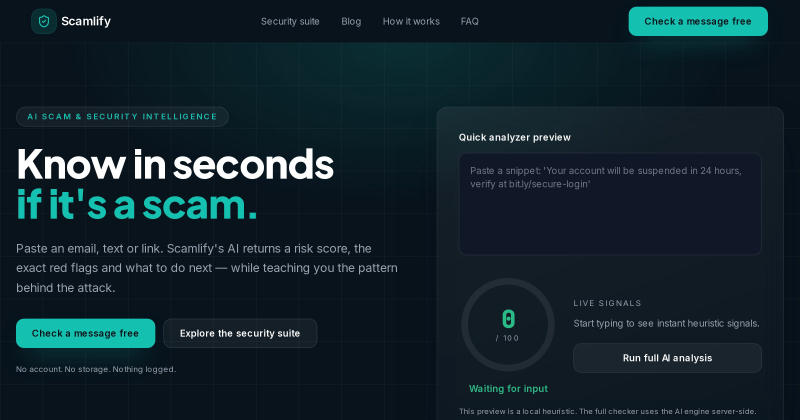The height and width of the screenshot is (420, 800).
Task: Click the Waiting for input status text
Action: [508, 388]
